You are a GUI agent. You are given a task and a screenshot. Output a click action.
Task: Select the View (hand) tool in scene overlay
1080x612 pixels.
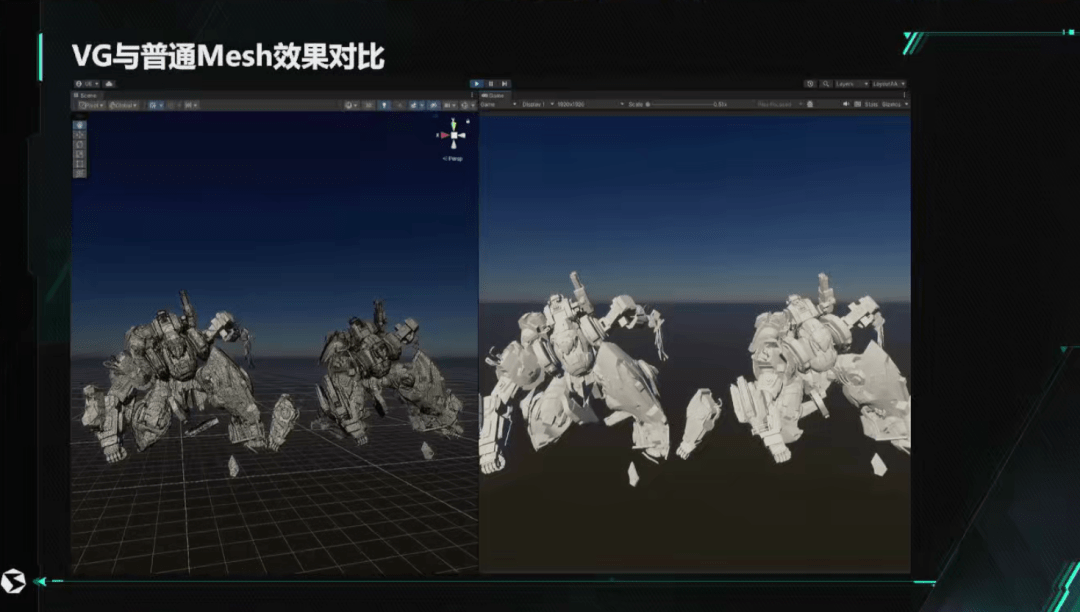pos(80,125)
